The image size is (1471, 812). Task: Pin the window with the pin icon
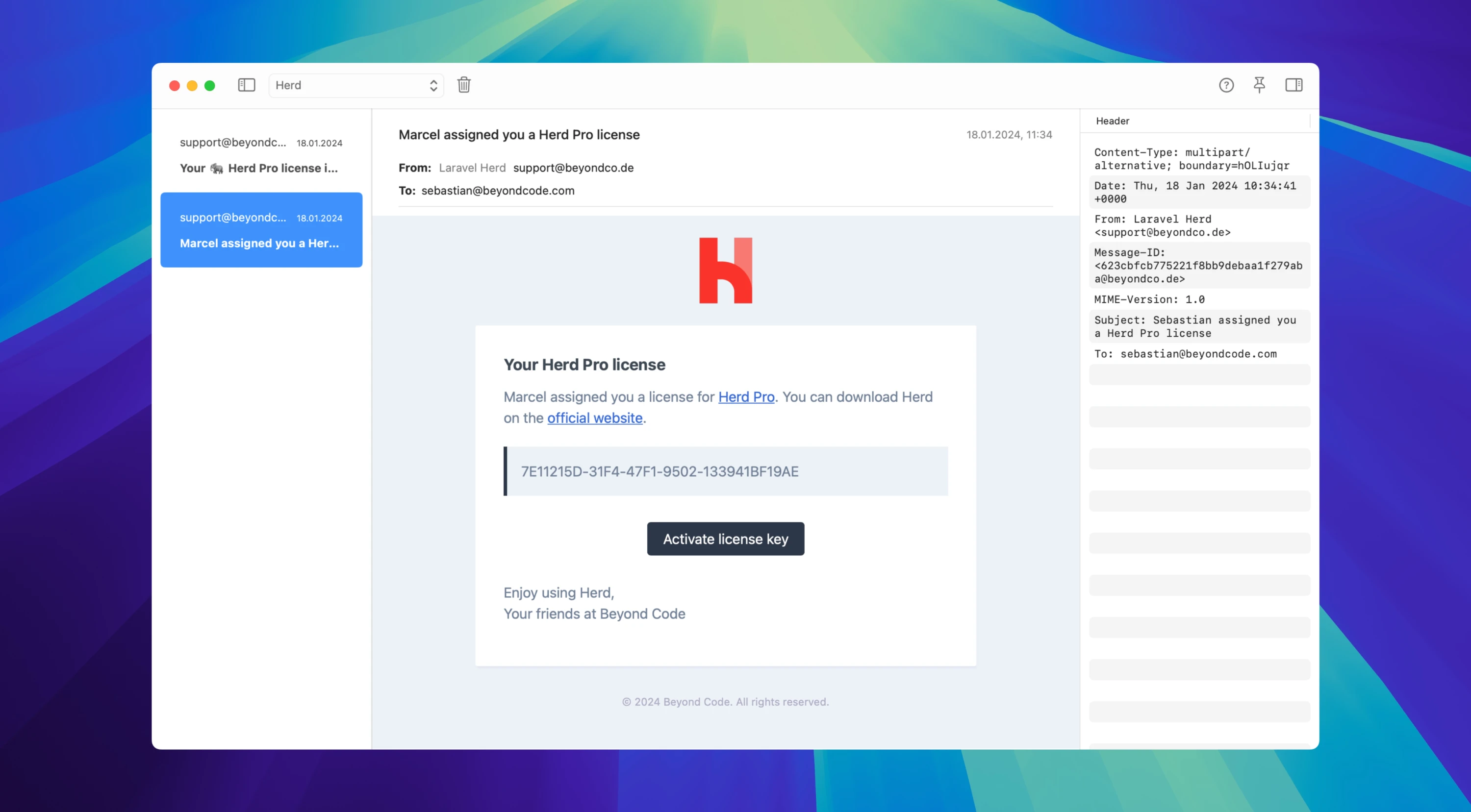pos(1260,85)
